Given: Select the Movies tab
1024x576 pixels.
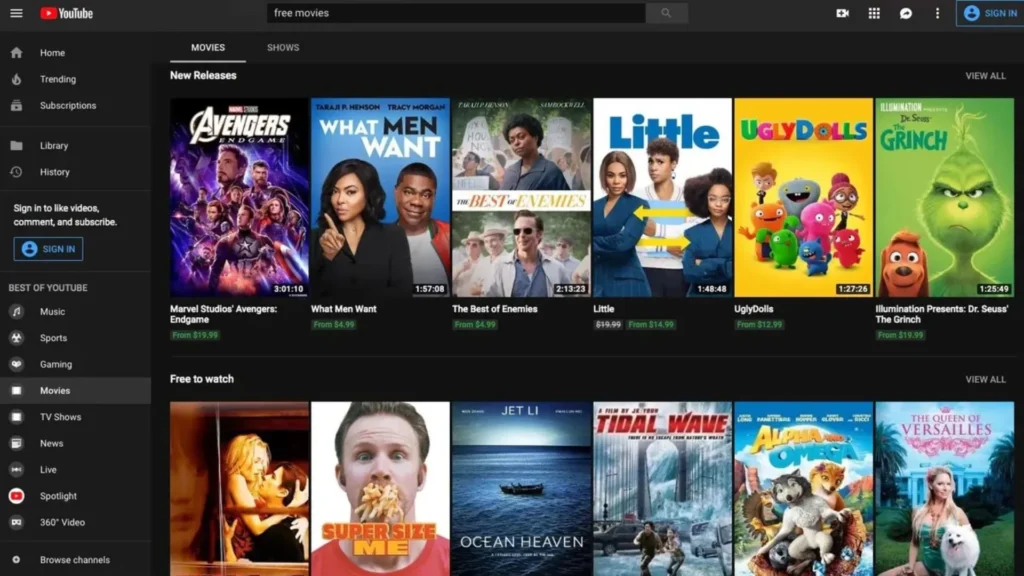Looking at the screenshot, I should [208, 47].
